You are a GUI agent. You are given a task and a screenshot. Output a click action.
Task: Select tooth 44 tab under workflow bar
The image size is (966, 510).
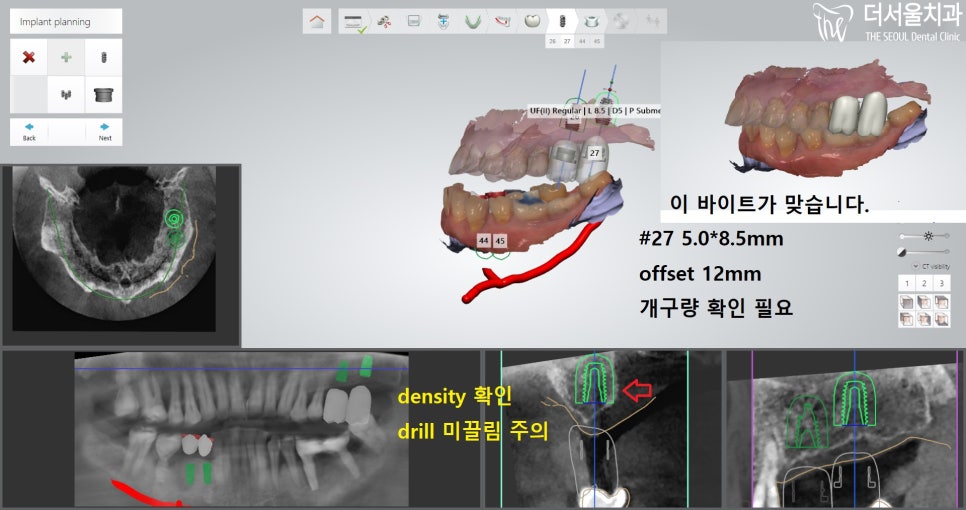[x=582, y=42]
